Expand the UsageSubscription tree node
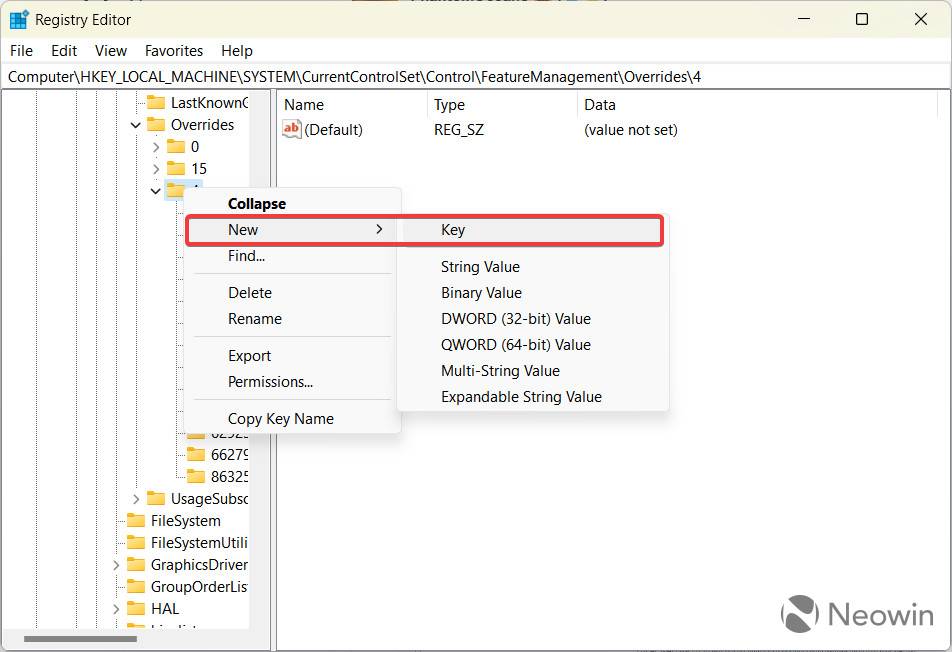 click(x=135, y=498)
